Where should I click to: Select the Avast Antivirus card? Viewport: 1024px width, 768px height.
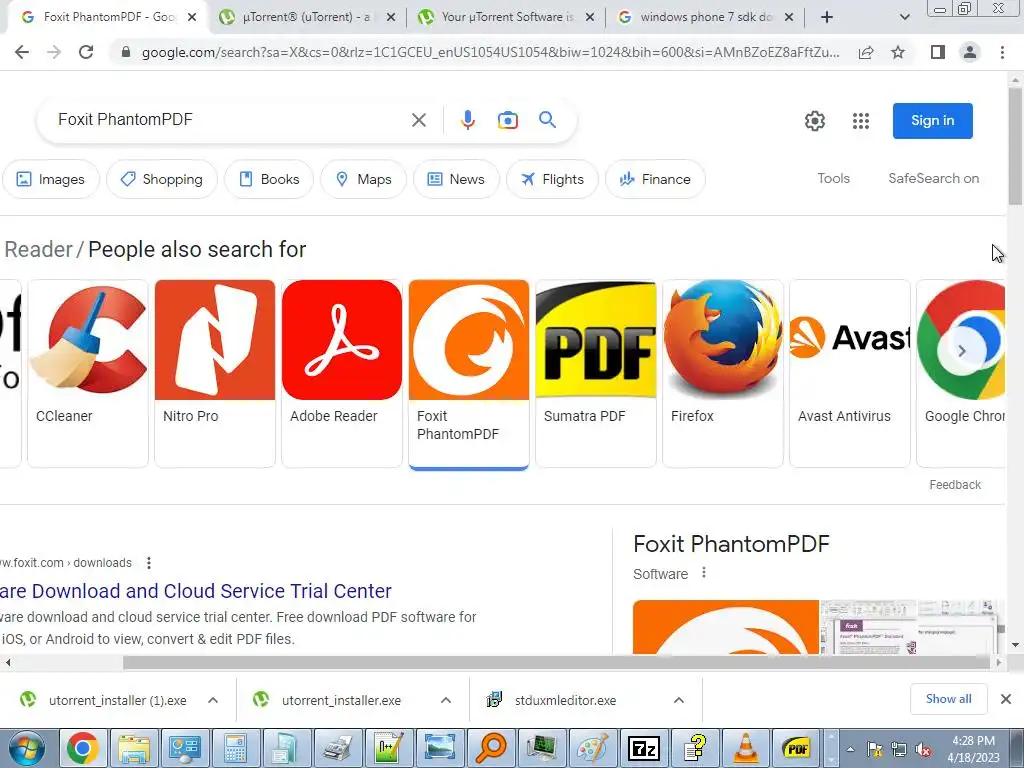pos(850,374)
